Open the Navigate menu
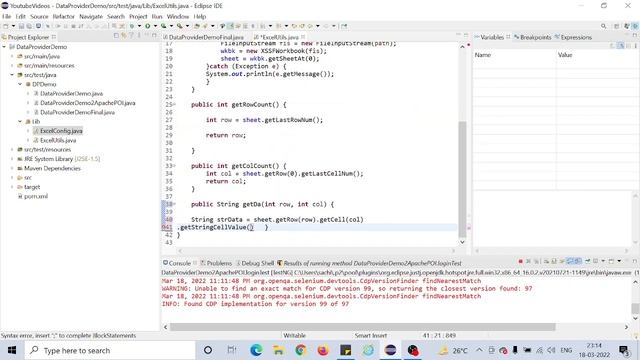This screenshot has width=640, height=360. tap(91, 16)
